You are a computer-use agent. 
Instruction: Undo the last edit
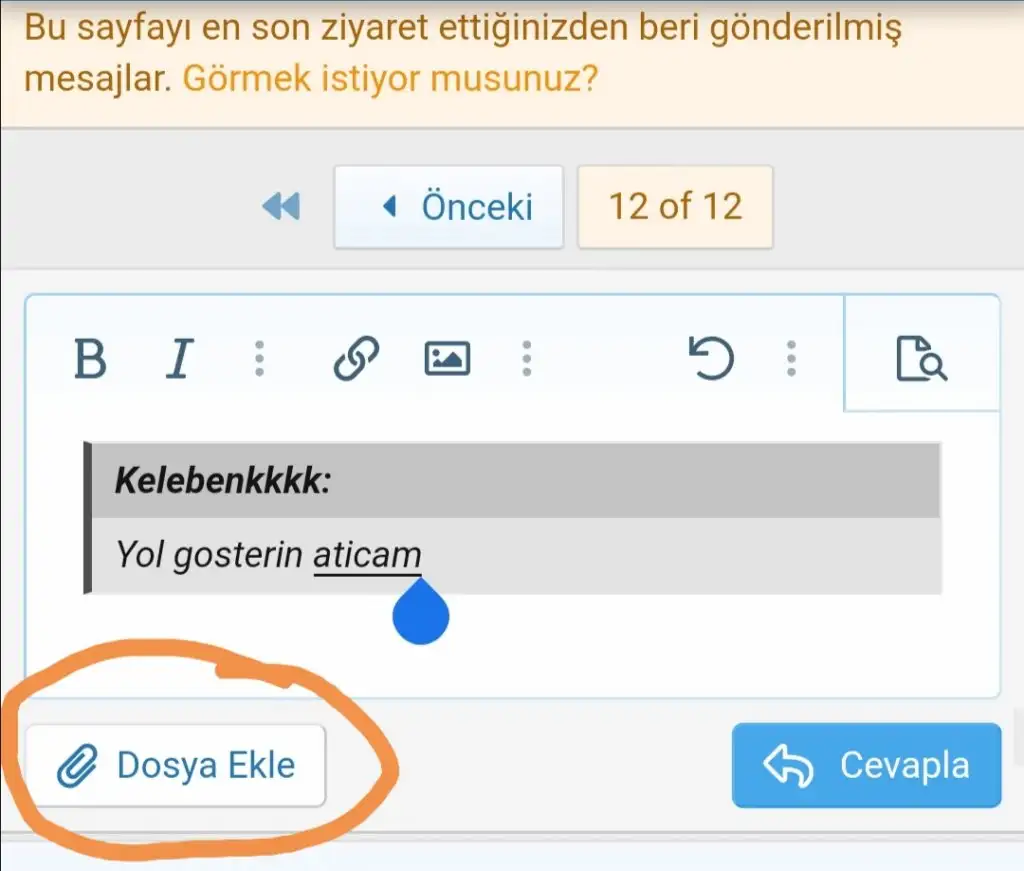(x=712, y=358)
